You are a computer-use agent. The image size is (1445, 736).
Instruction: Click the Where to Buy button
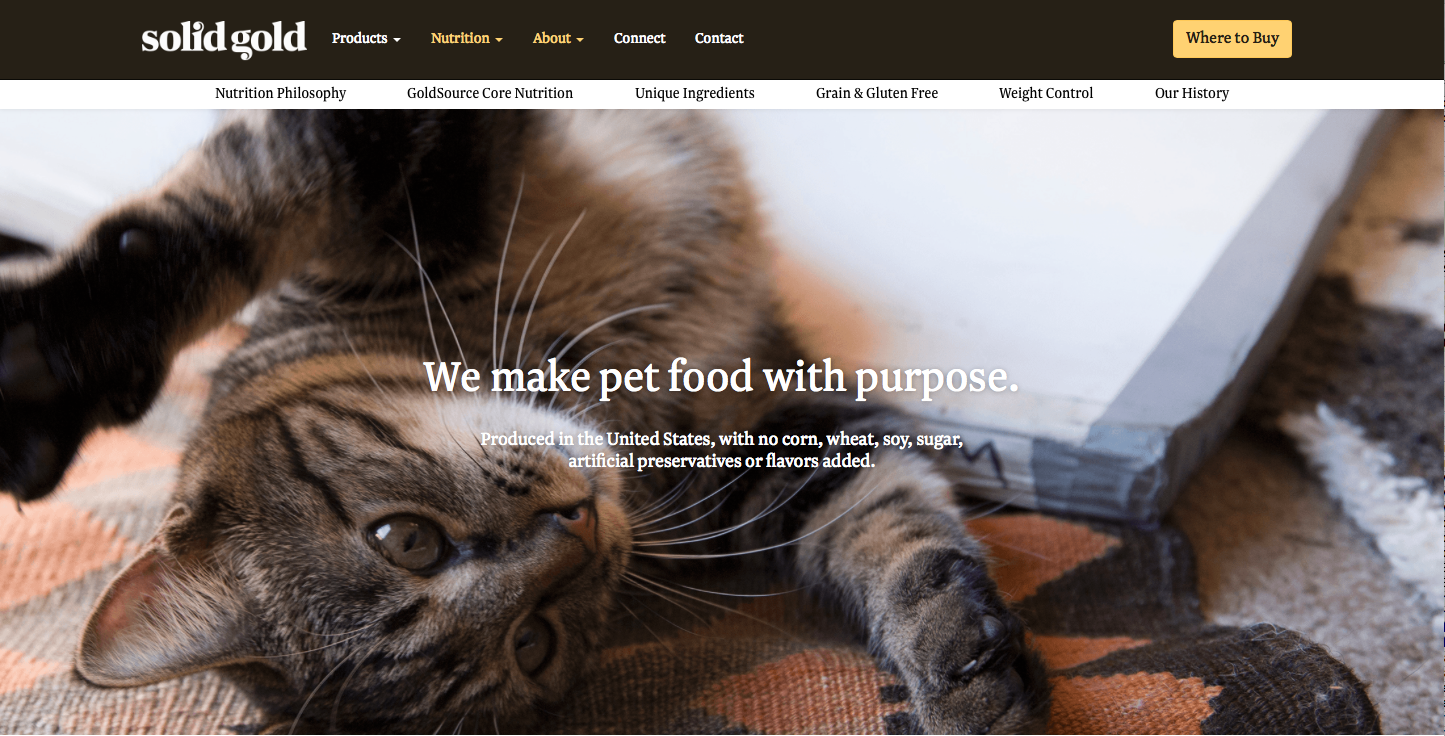click(x=1232, y=38)
